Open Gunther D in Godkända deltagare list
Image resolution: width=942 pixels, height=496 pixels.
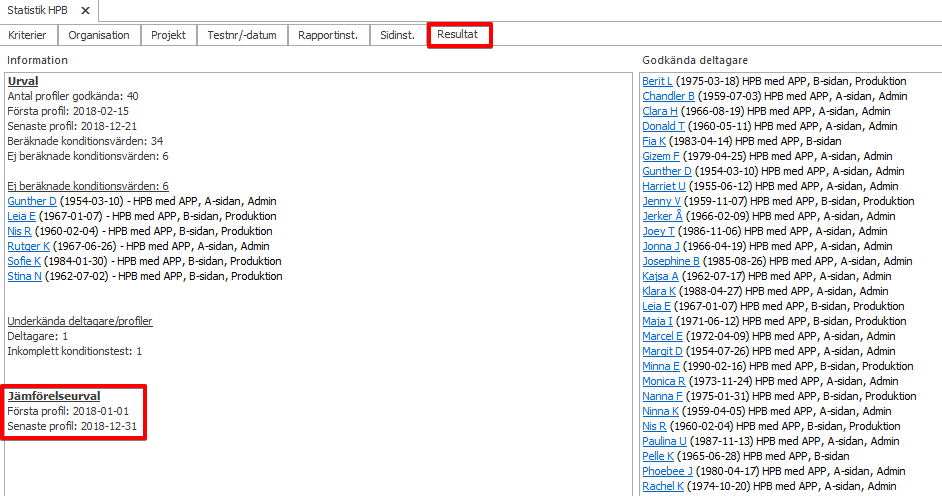tap(667, 171)
